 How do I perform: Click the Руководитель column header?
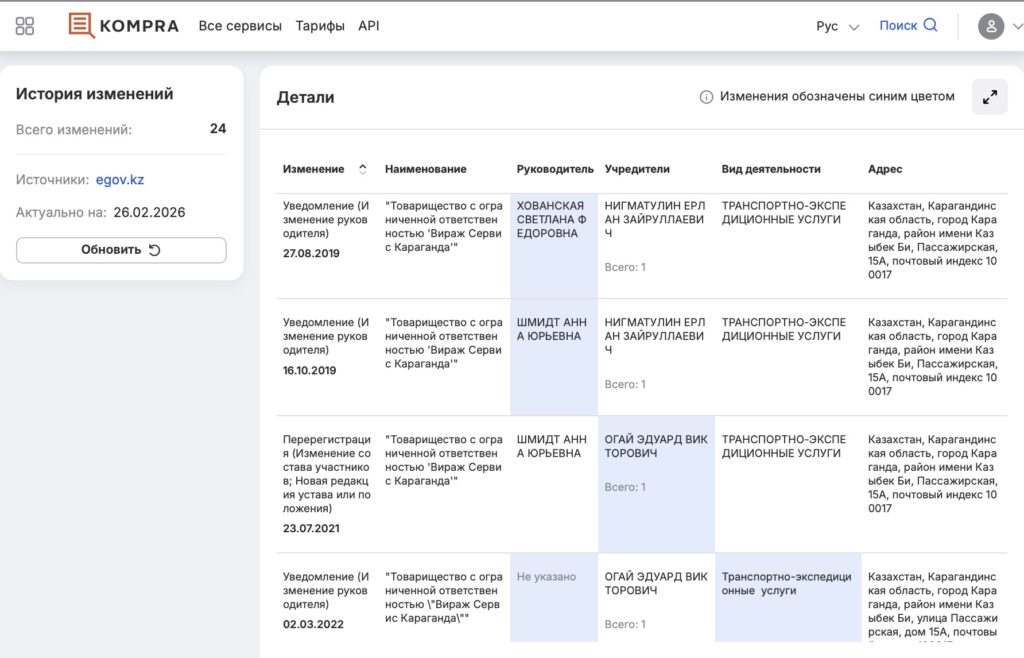click(x=555, y=169)
